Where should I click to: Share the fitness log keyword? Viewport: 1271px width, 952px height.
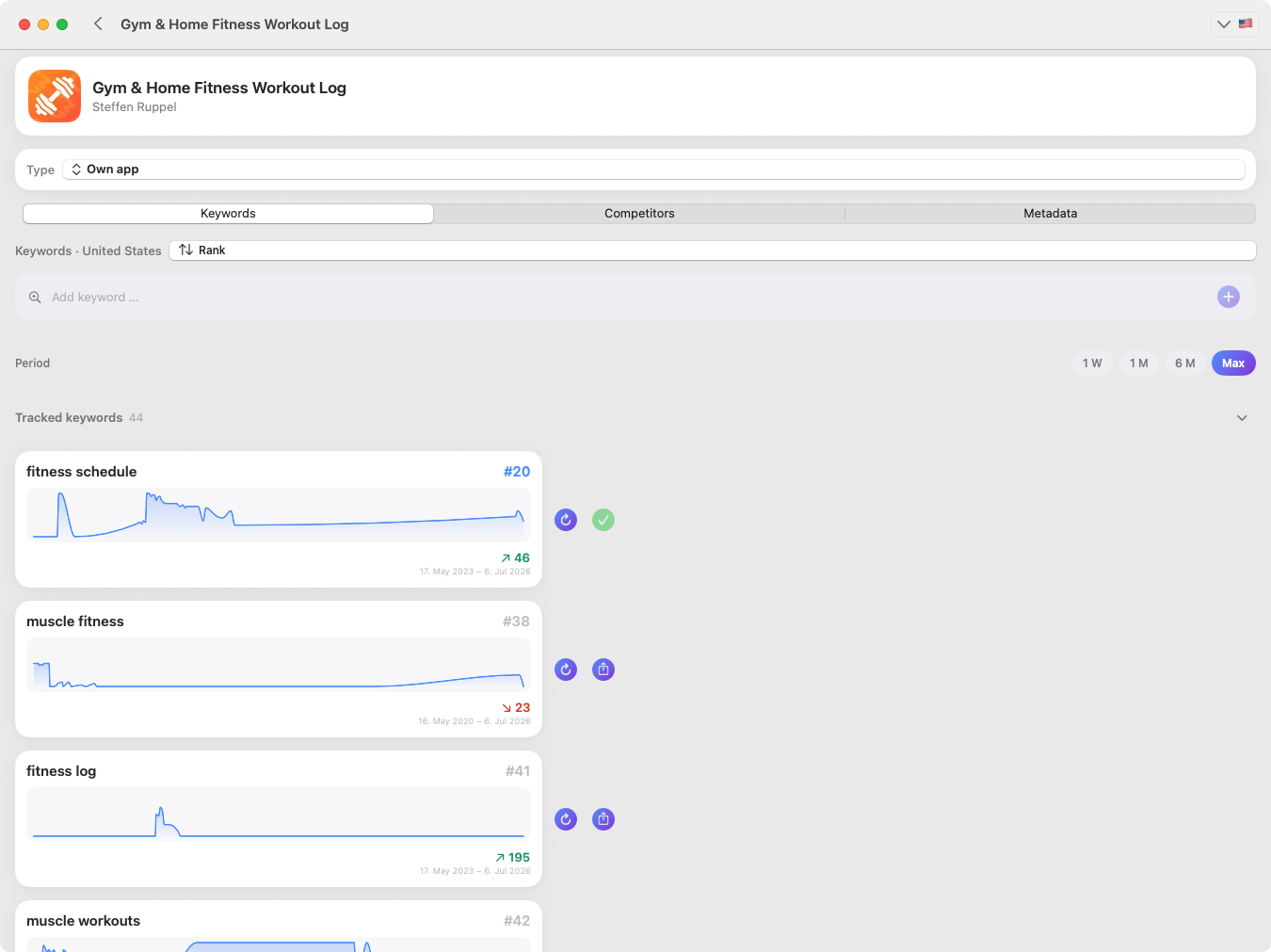pyautogui.click(x=603, y=819)
